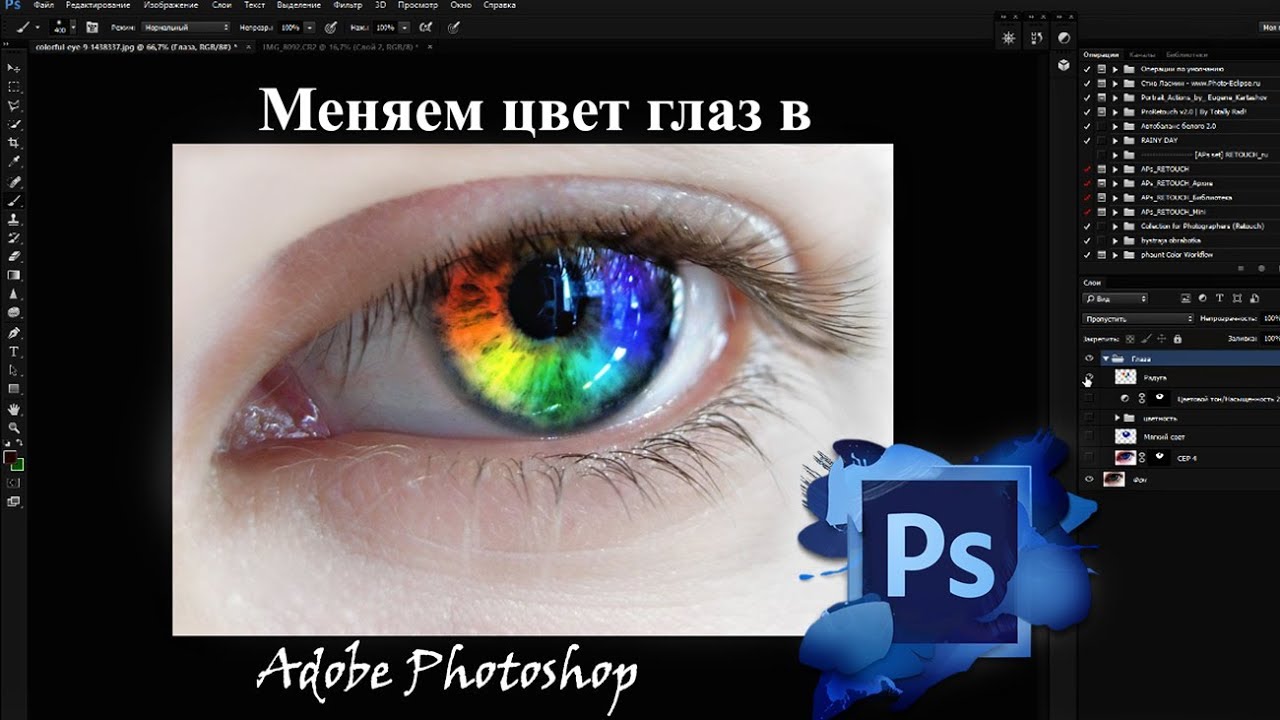Close the colorful eye document tab
This screenshot has height=720, width=1280.
(249, 47)
